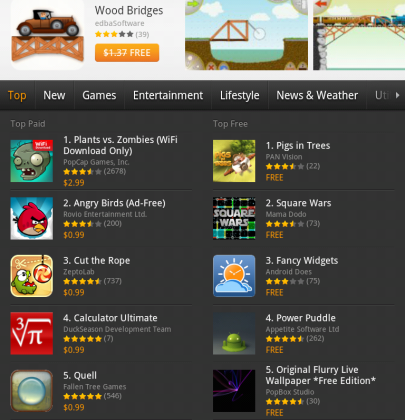View the first Wood Bridges screenshot
405x420 pixels.
coord(246,35)
